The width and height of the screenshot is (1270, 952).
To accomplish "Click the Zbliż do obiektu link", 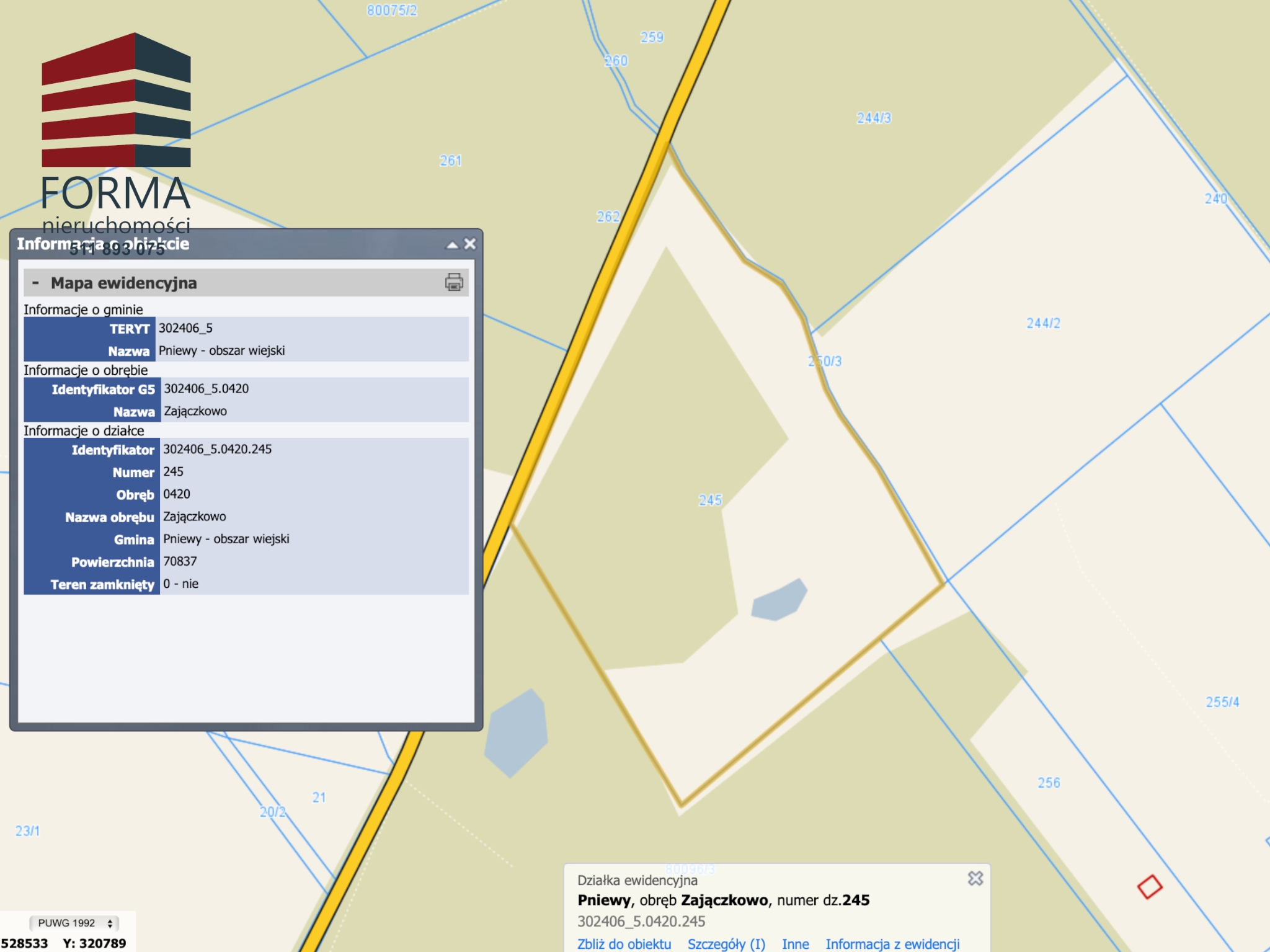I will 624,944.
